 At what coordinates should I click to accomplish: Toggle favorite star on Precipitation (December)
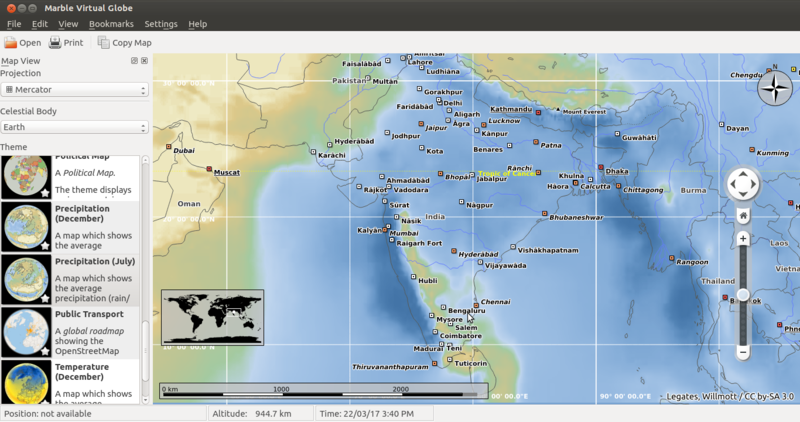click(45, 246)
